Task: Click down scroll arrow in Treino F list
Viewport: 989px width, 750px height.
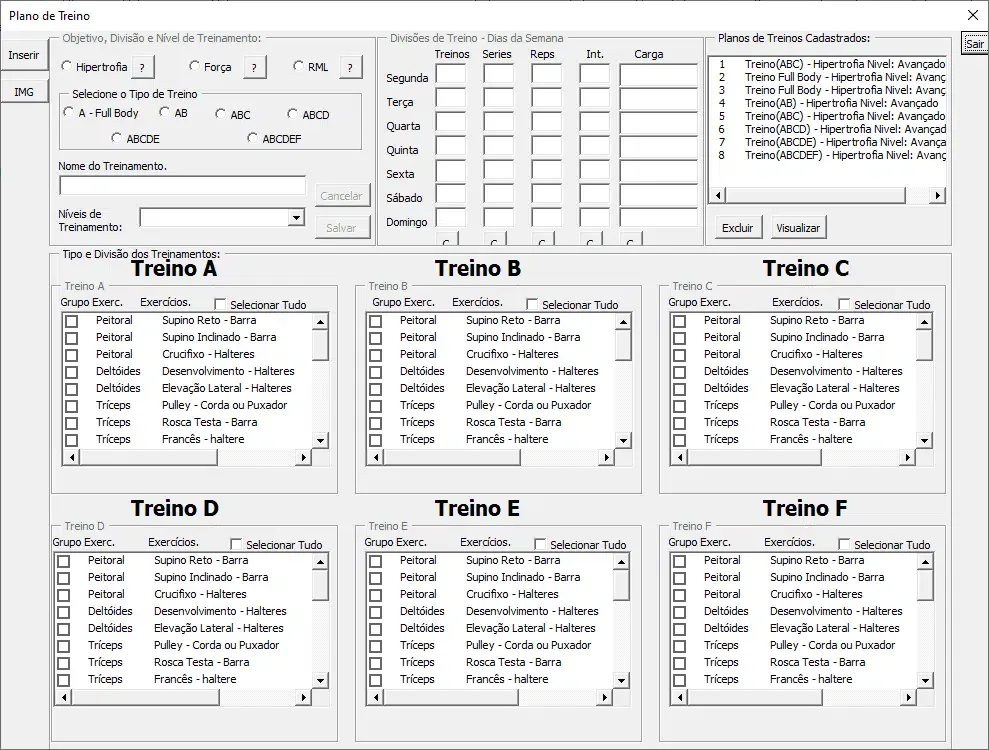Action: [925, 680]
